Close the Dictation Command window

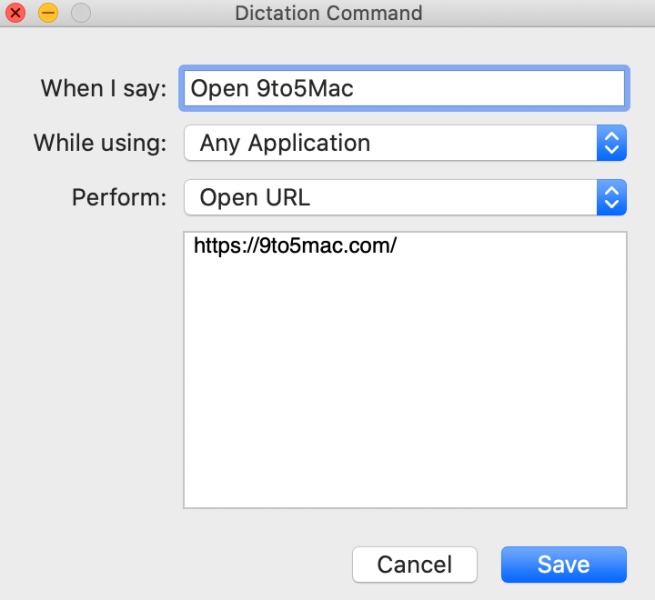pos(16,14)
